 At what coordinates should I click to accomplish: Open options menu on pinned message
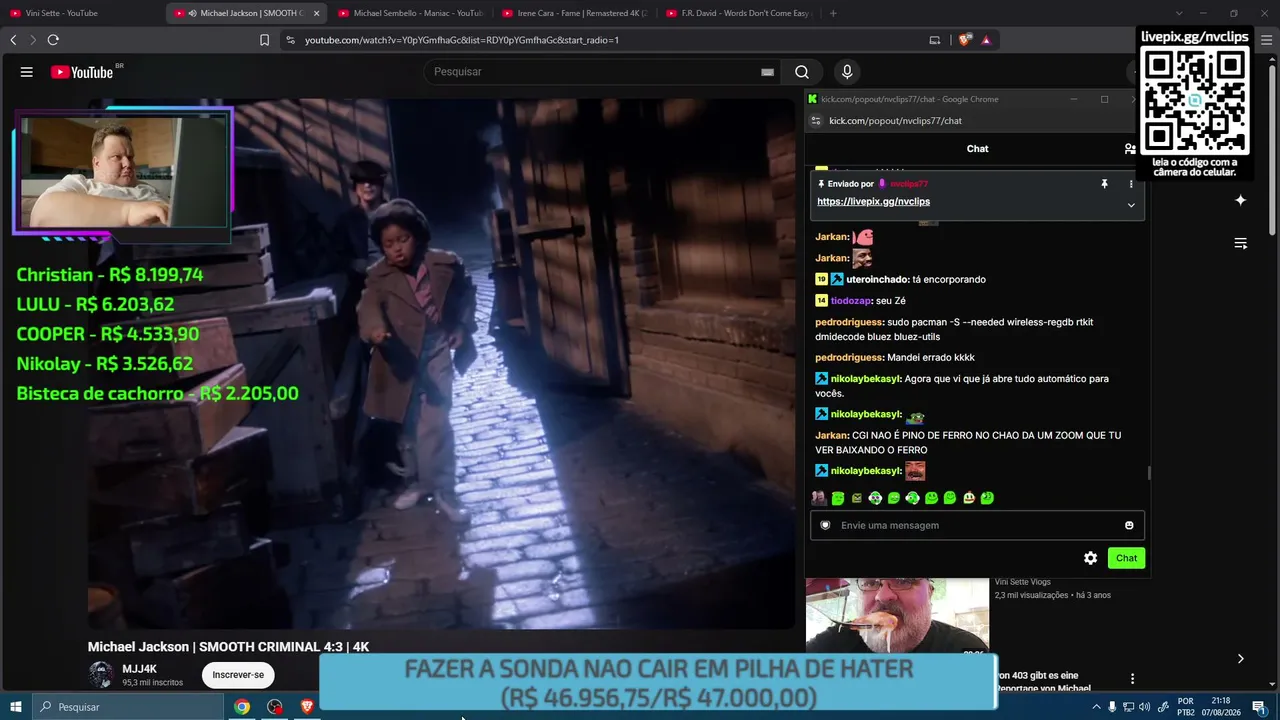point(1131,184)
